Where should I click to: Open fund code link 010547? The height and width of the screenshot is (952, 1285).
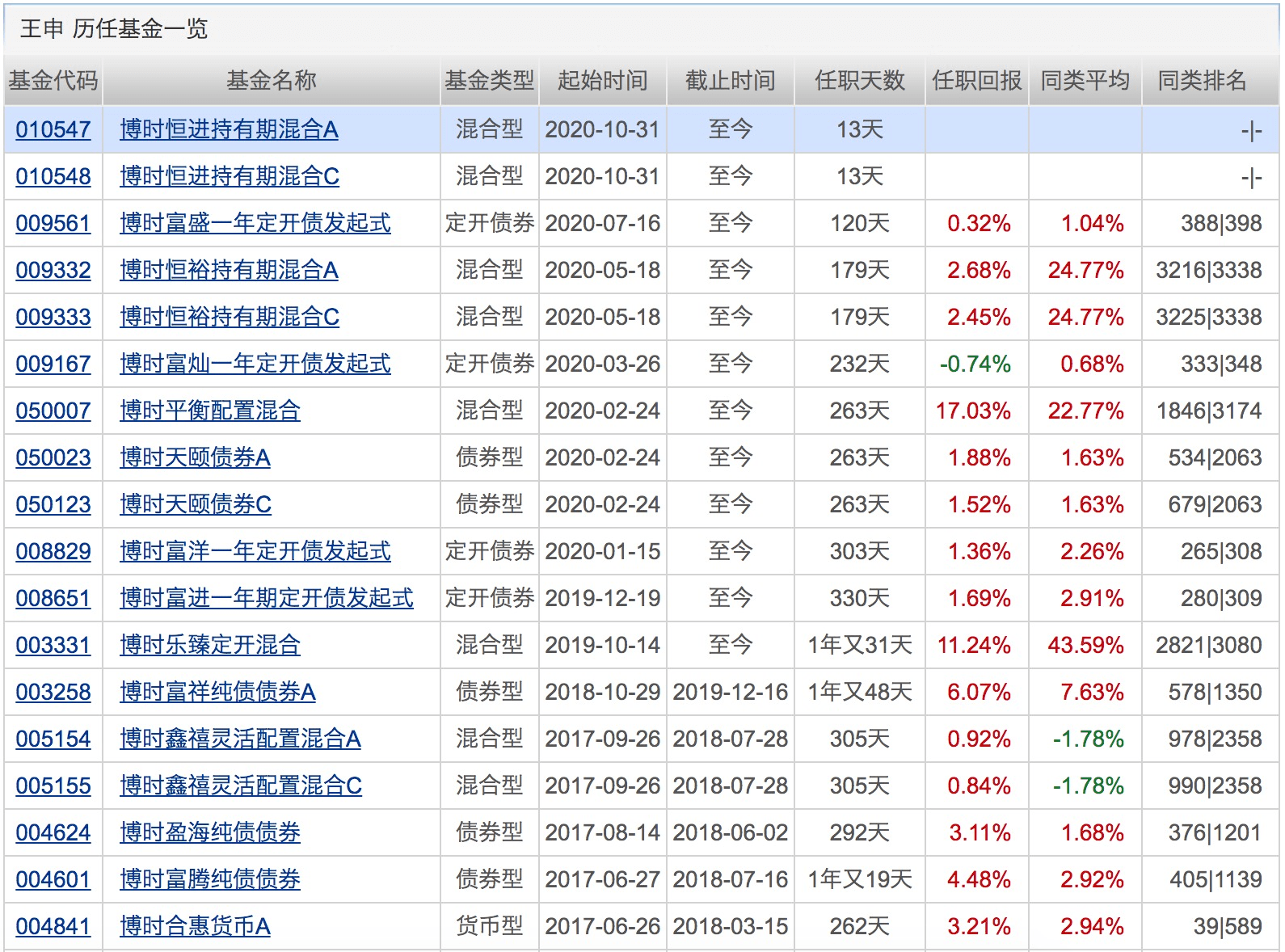coord(53,129)
